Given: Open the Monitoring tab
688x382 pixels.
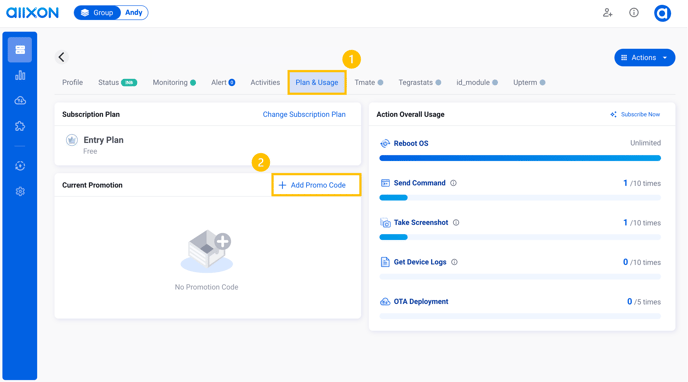Looking at the screenshot, I should click(174, 82).
